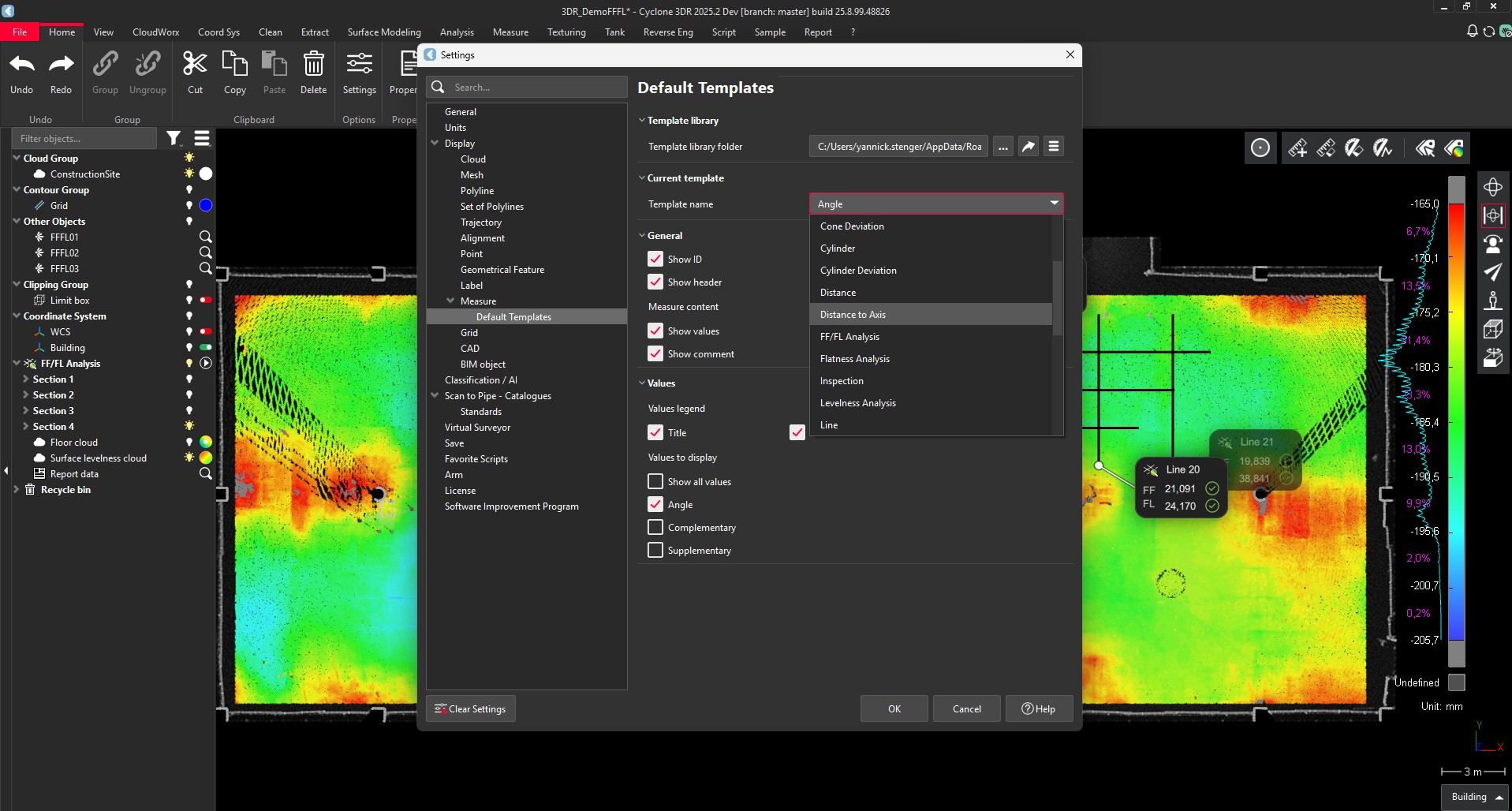Click the filter funnel icon in object tree
This screenshot has width=1512, height=811.
pyautogui.click(x=174, y=139)
